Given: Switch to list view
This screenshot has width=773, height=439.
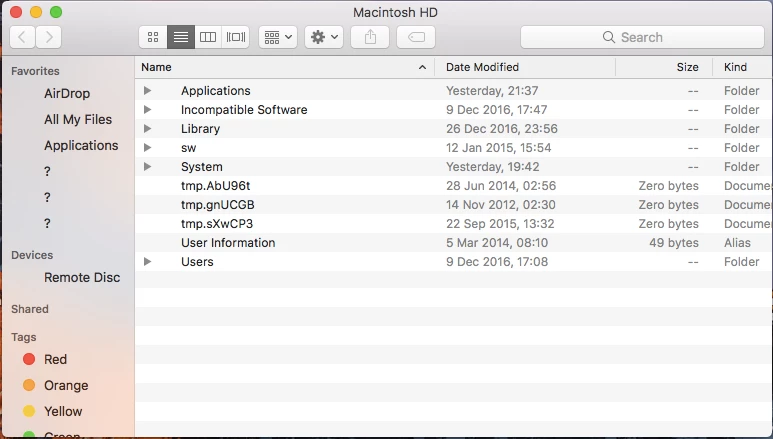Looking at the screenshot, I should point(181,37).
